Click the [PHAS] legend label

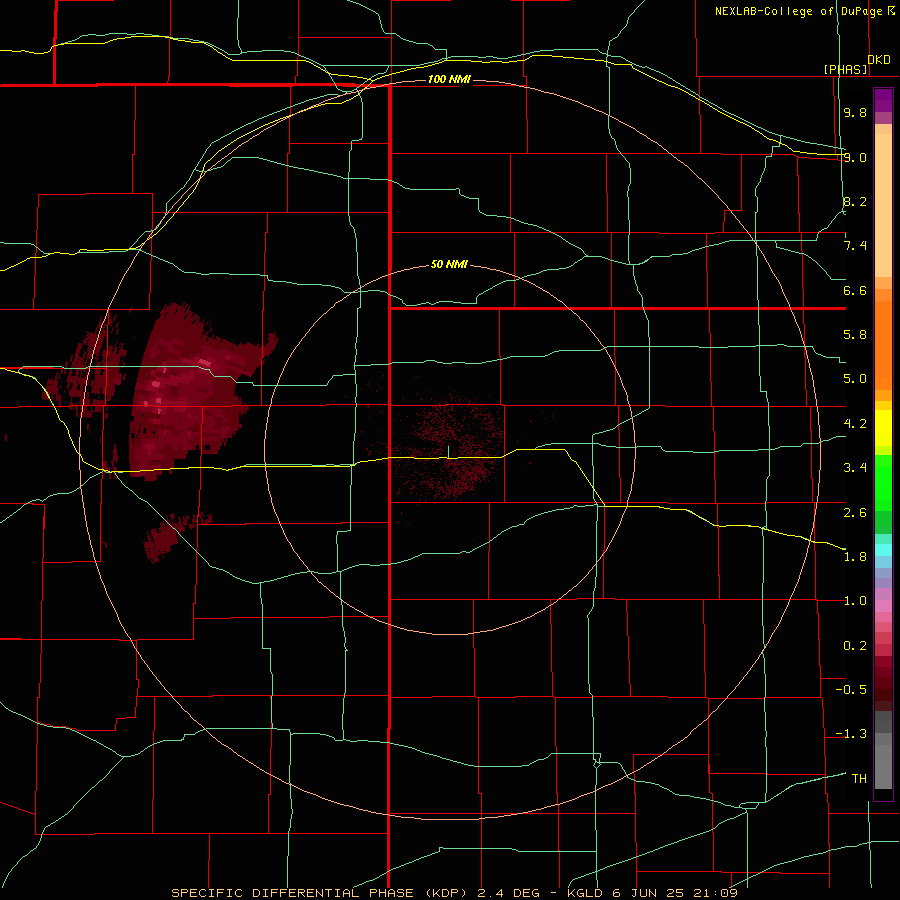[845, 70]
